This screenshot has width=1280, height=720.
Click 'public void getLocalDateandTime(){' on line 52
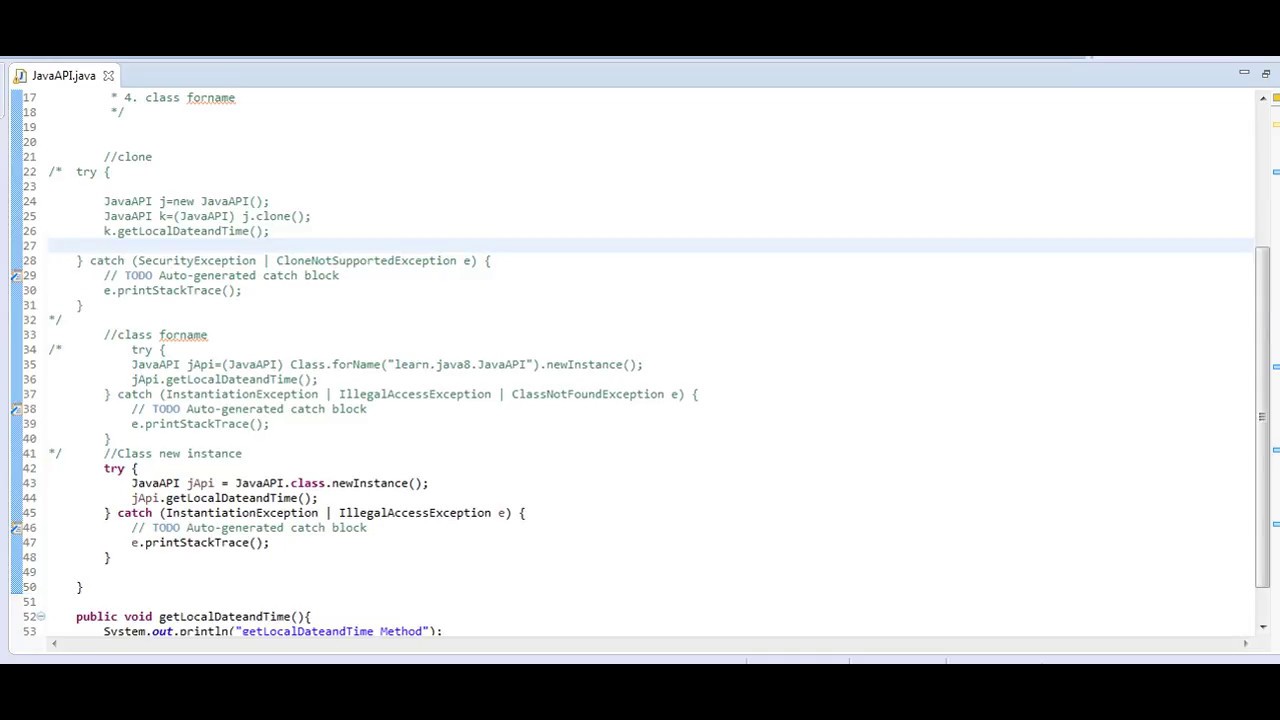tap(193, 617)
